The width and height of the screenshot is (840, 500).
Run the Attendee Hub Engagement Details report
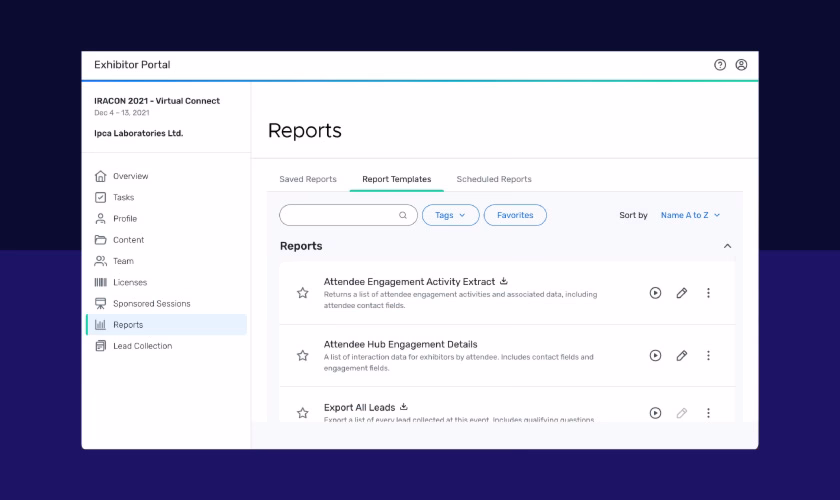655,355
